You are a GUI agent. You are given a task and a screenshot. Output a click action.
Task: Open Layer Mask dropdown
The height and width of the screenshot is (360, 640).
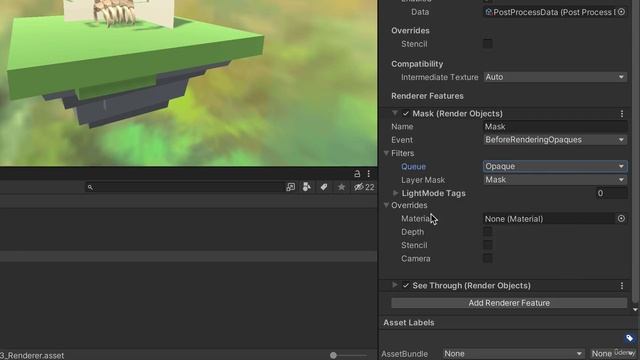555,180
